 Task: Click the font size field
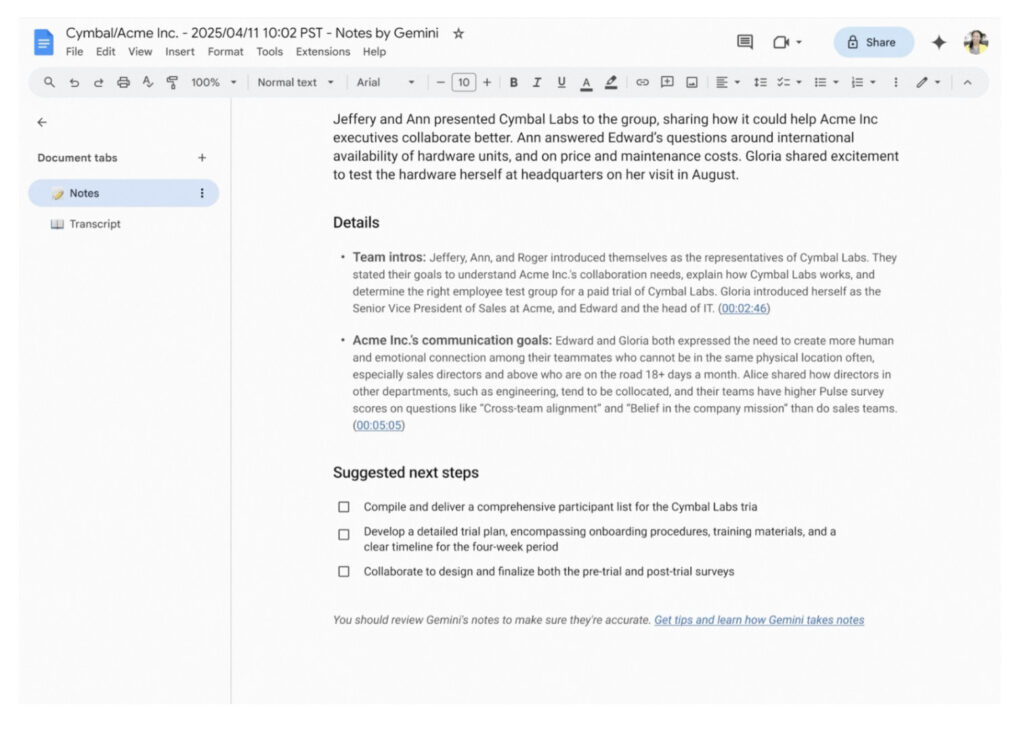pyautogui.click(x=464, y=82)
